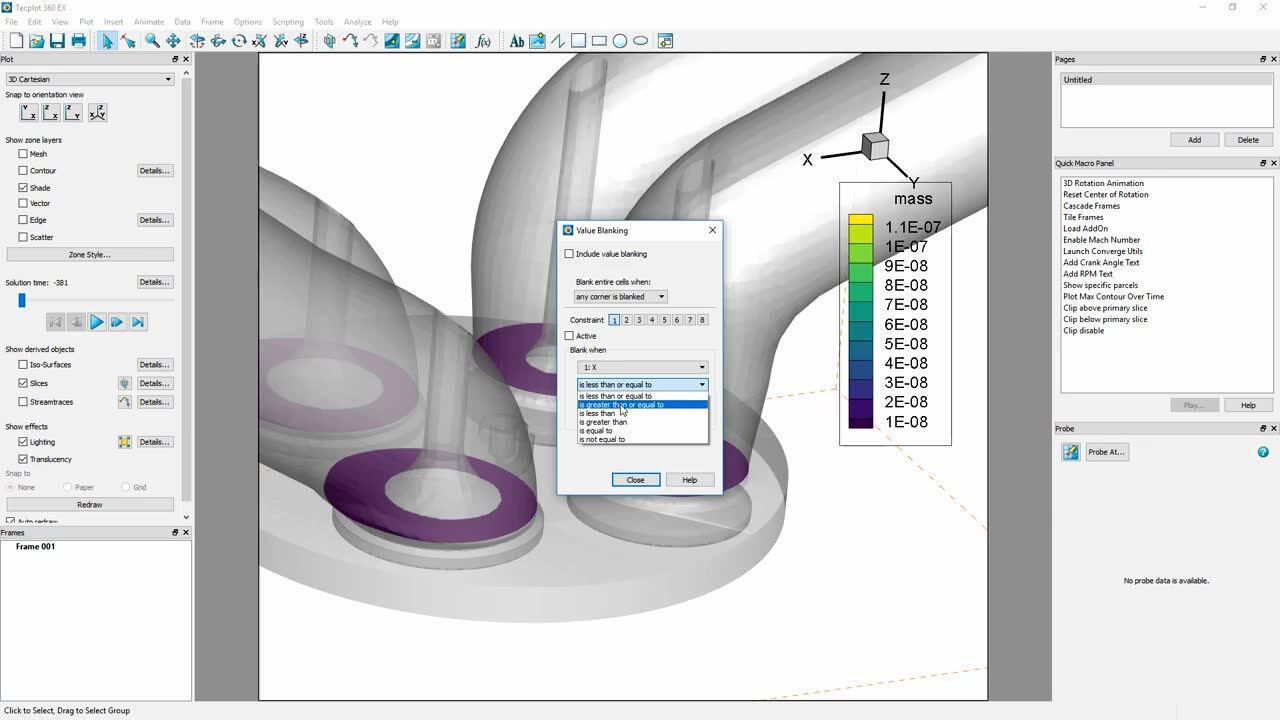
Task: Select the Translate four-arrow move tool
Action: [x=173, y=41]
